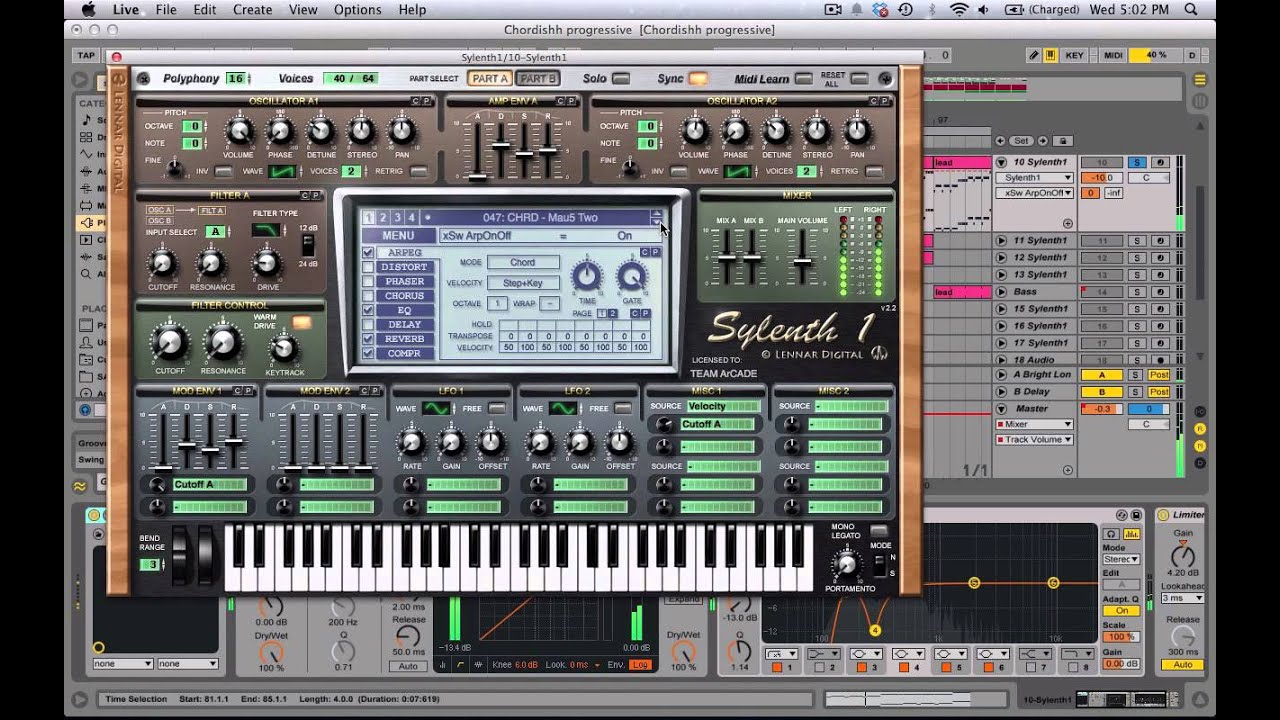The image size is (1280, 720).
Task: Click the lock envelopes icon
Action: 1063,141
